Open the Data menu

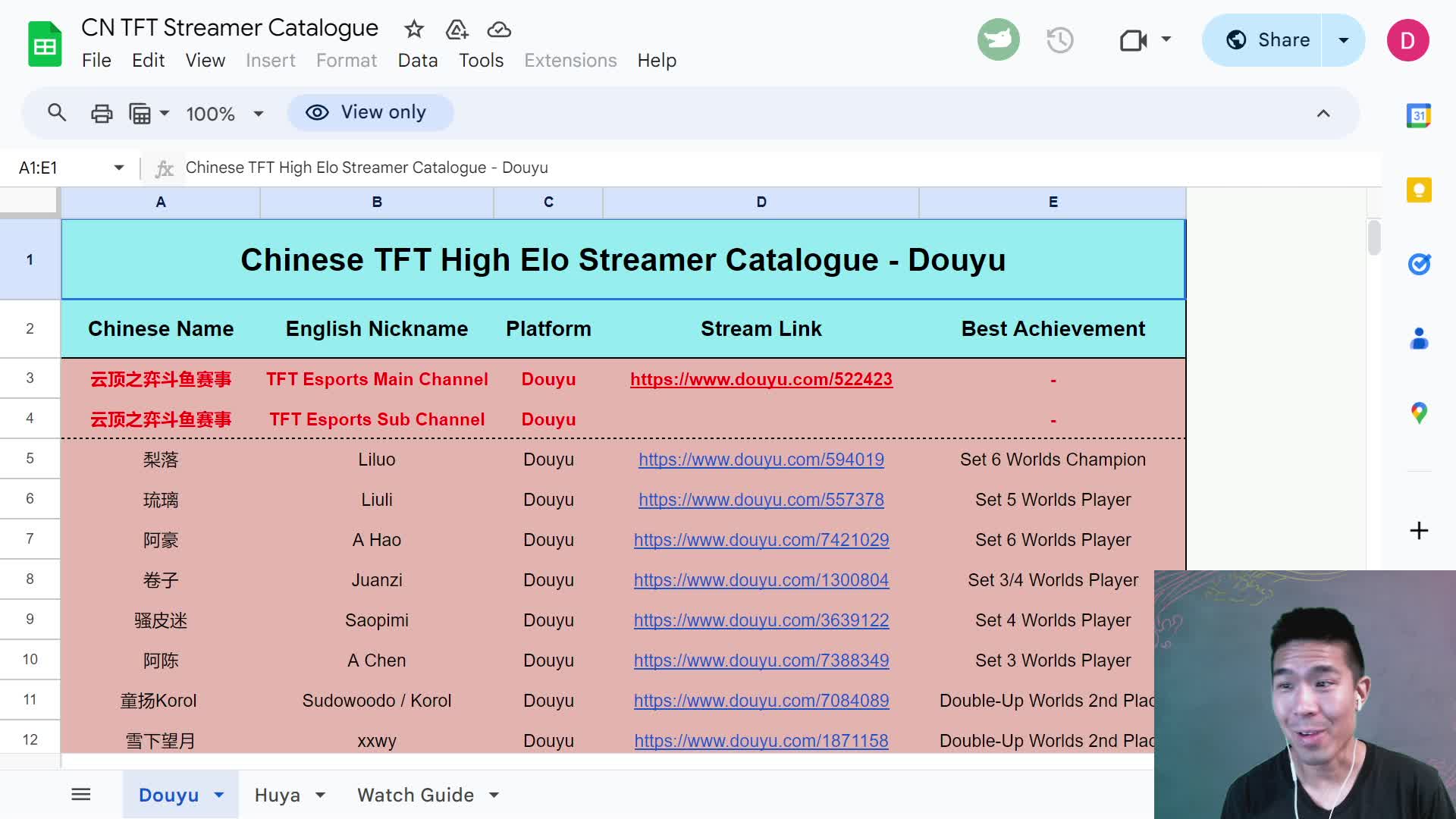[417, 61]
